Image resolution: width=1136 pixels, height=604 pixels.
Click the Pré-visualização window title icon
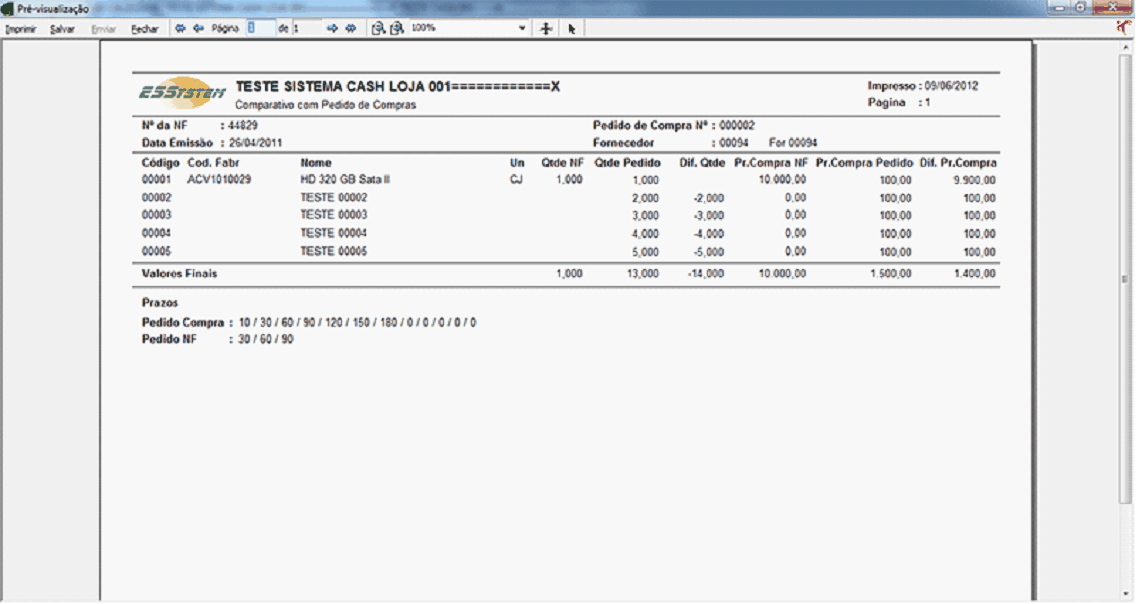point(8,8)
